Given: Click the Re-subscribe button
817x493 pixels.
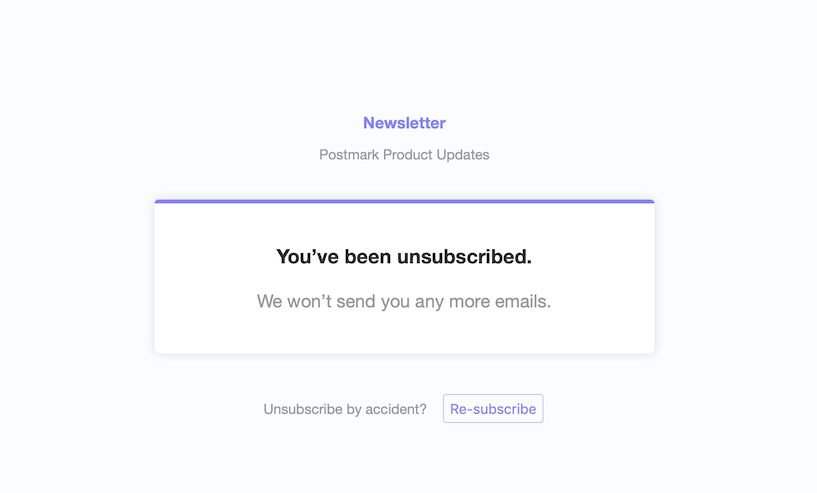Looking at the screenshot, I should click(x=493, y=409).
